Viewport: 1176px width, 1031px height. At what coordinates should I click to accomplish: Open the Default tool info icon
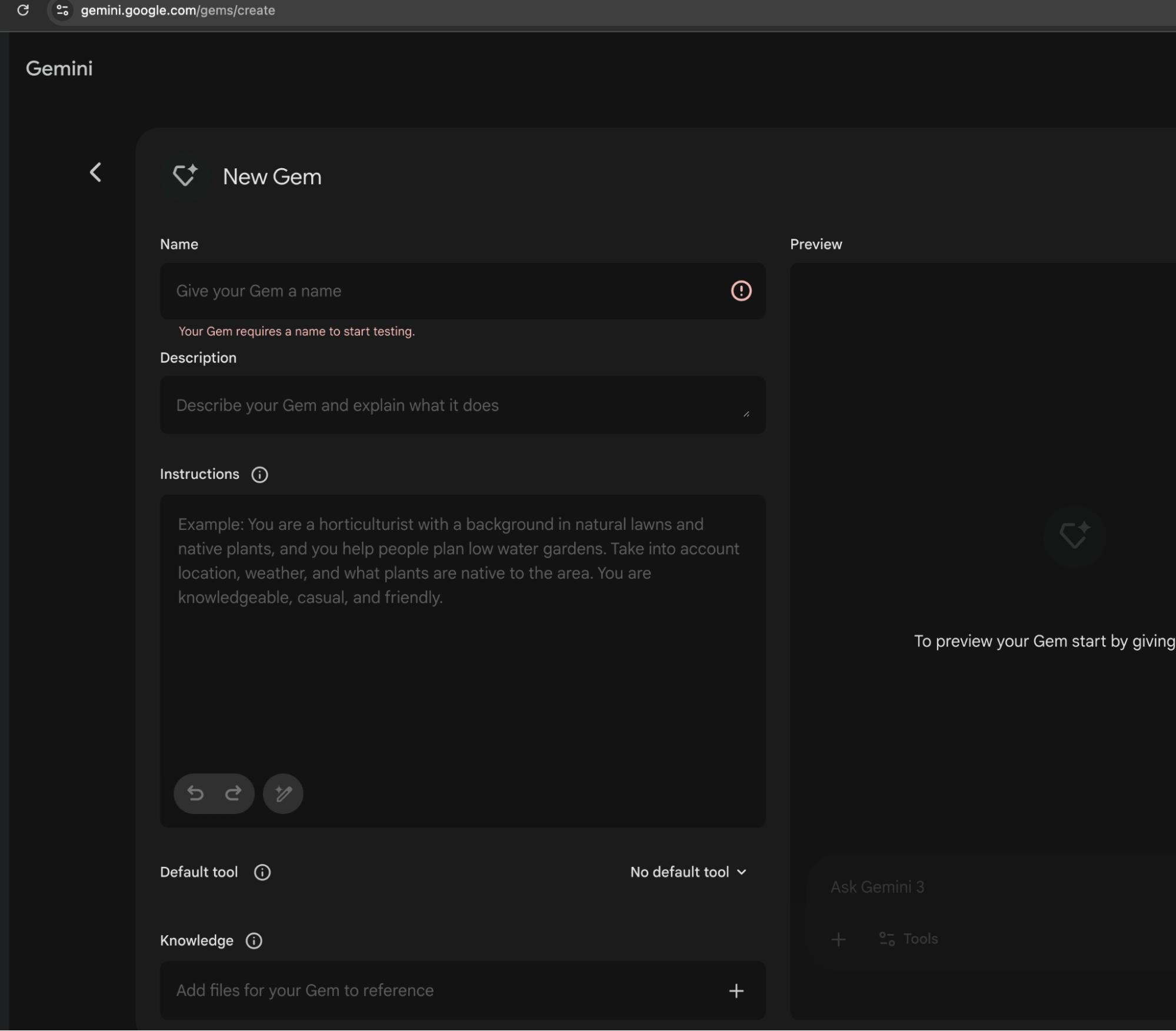[261, 872]
